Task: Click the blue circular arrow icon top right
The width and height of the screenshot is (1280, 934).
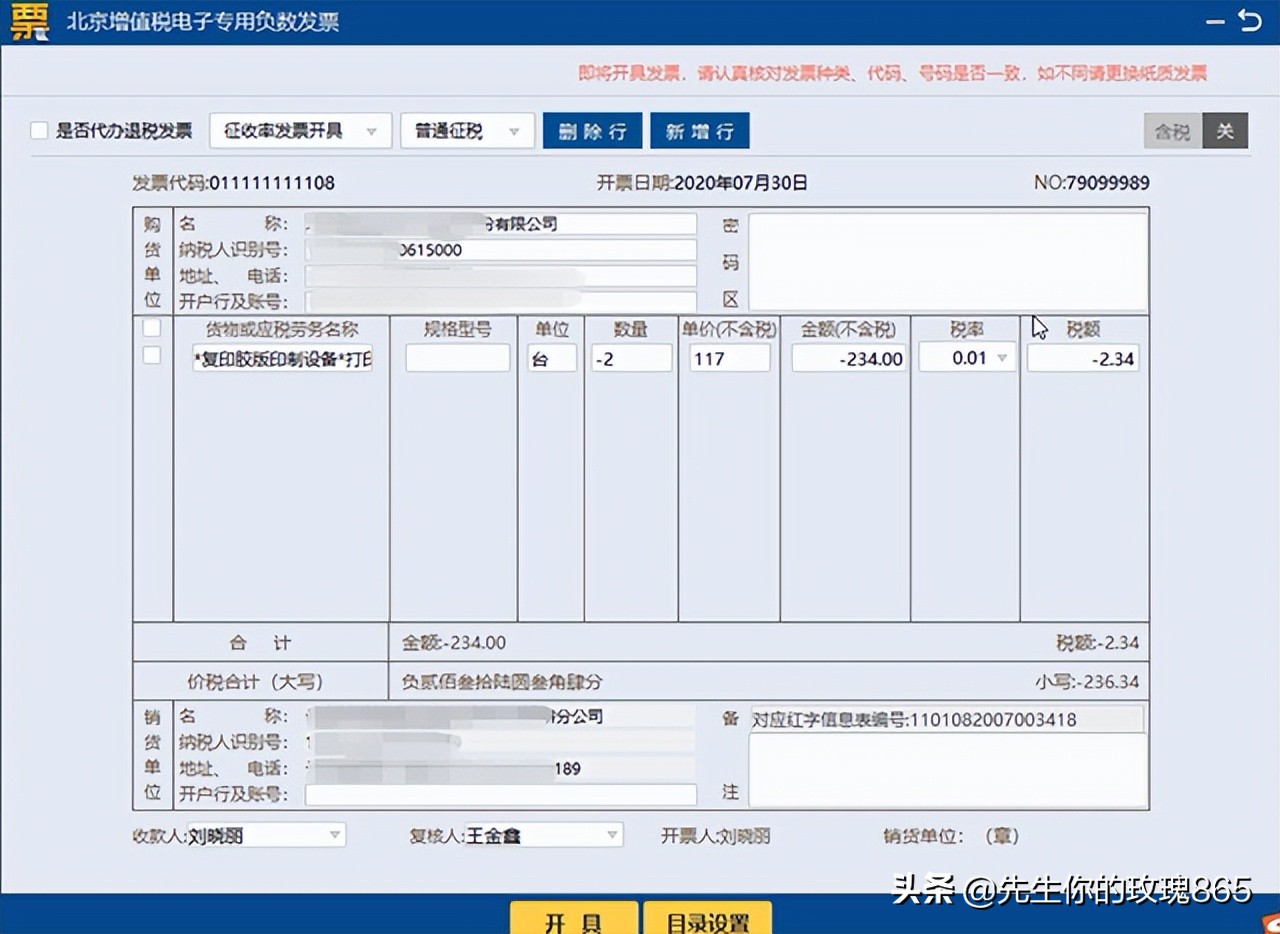Action: point(1251,20)
